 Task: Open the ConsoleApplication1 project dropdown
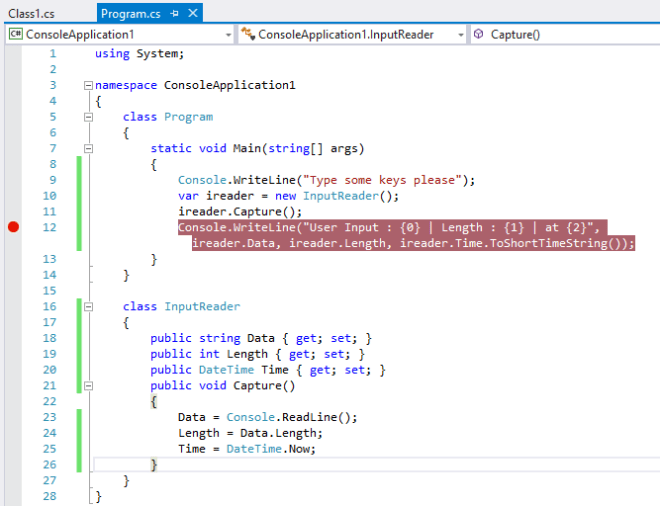(x=226, y=34)
